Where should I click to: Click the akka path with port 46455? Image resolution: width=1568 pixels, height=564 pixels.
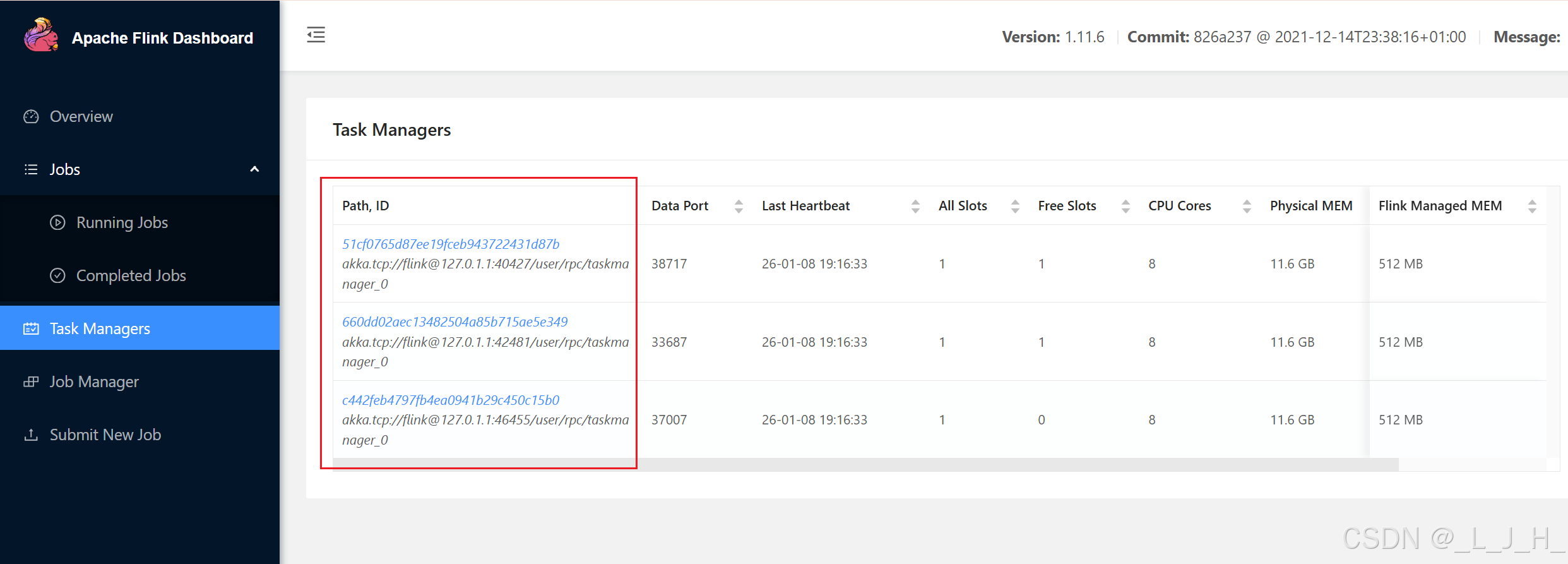click(x=485, y=430)
